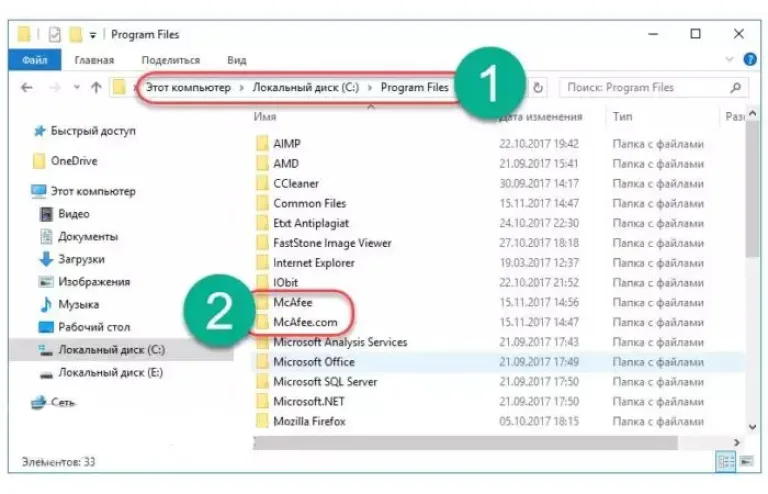Select OneDrive in navigation pane
Viewport: 768px width, 494px height.
pos(74,161)
